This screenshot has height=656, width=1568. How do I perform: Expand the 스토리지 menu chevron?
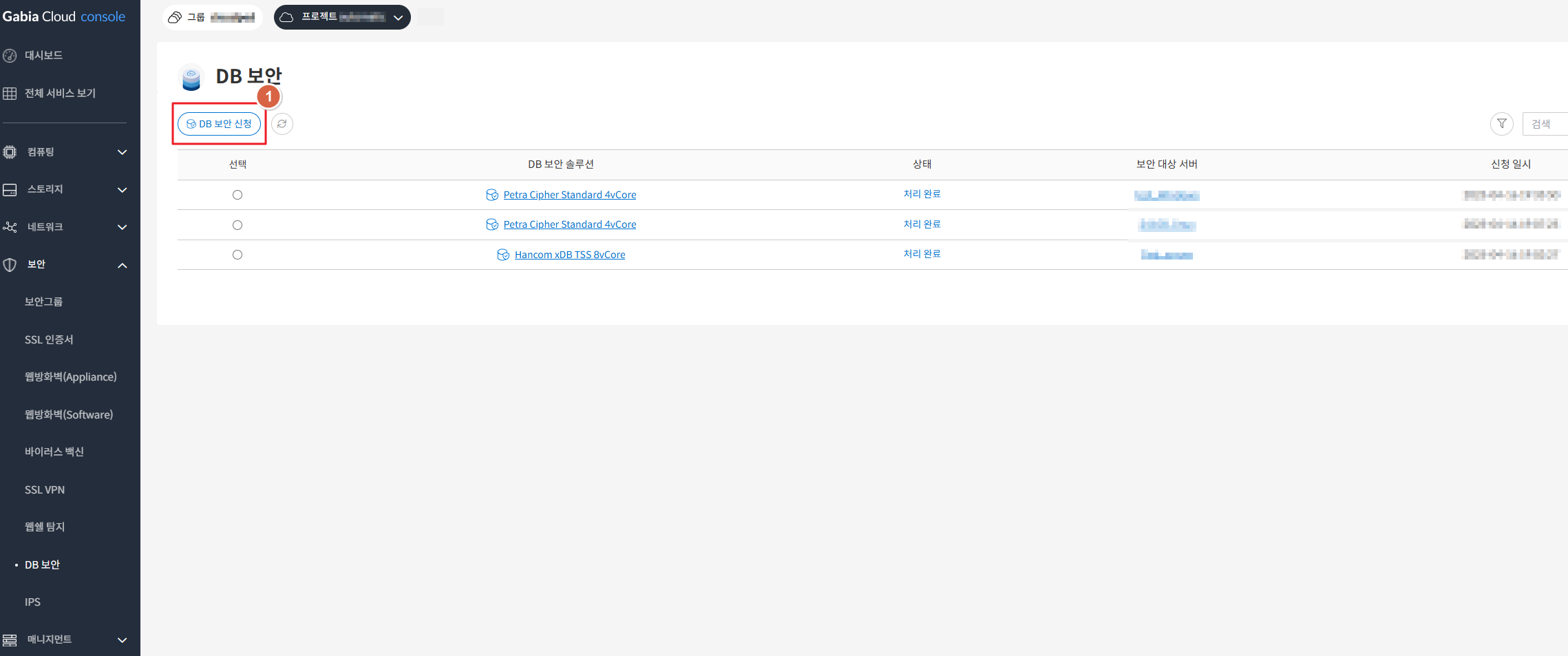pos(123,190)
